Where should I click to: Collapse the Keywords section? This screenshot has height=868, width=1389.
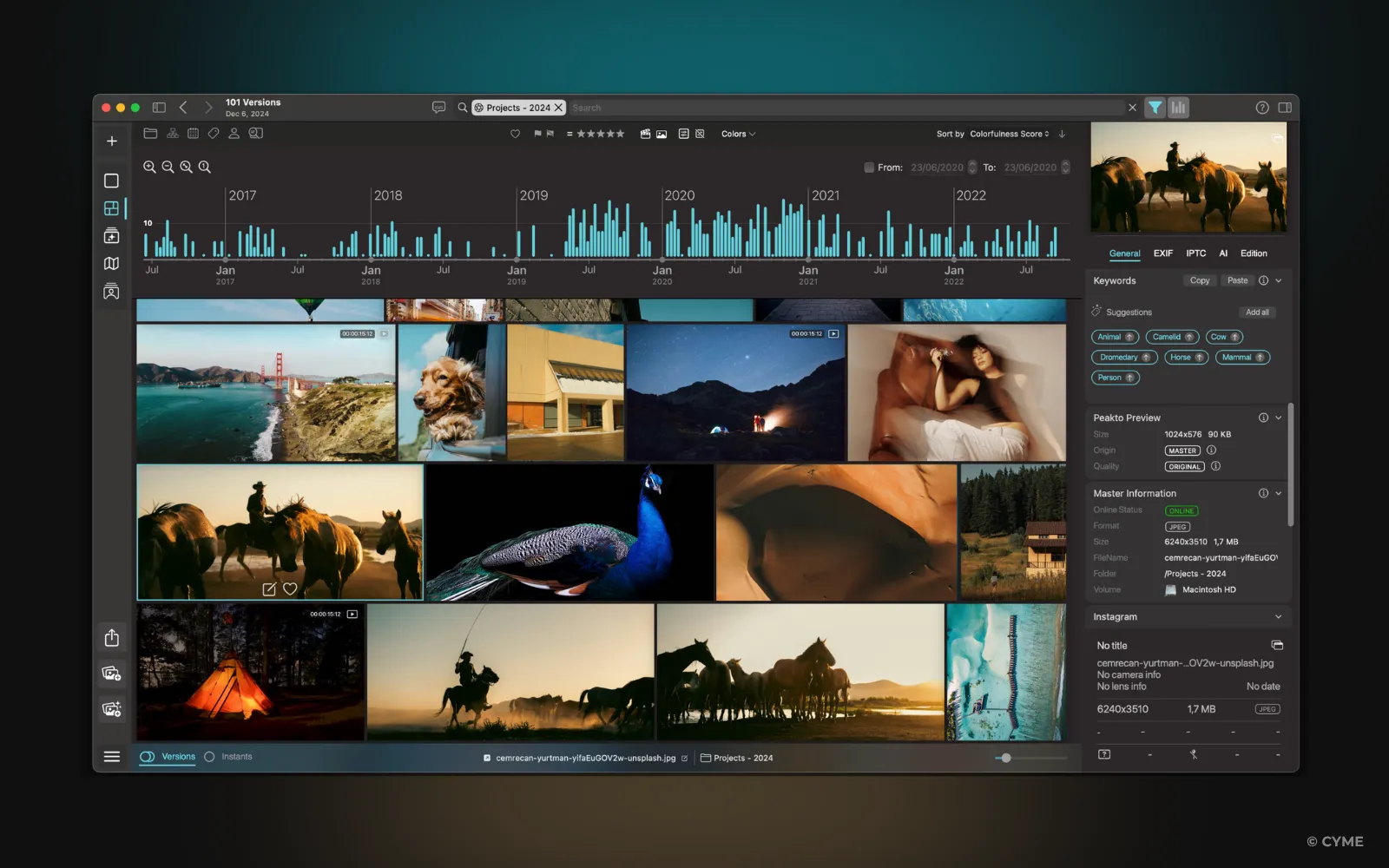(1278, 280)
